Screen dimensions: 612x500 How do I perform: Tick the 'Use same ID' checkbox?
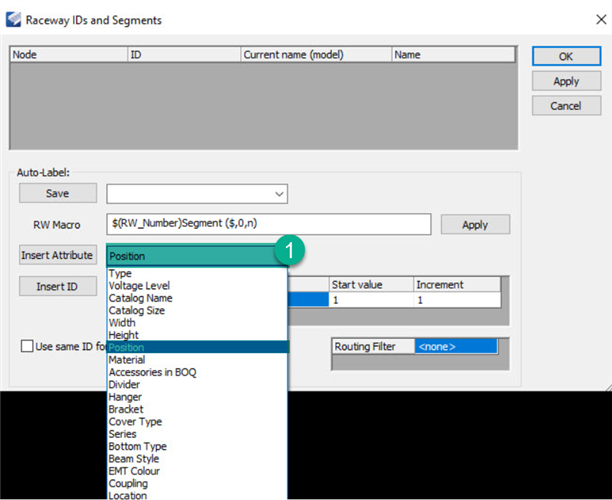[27, 346]
